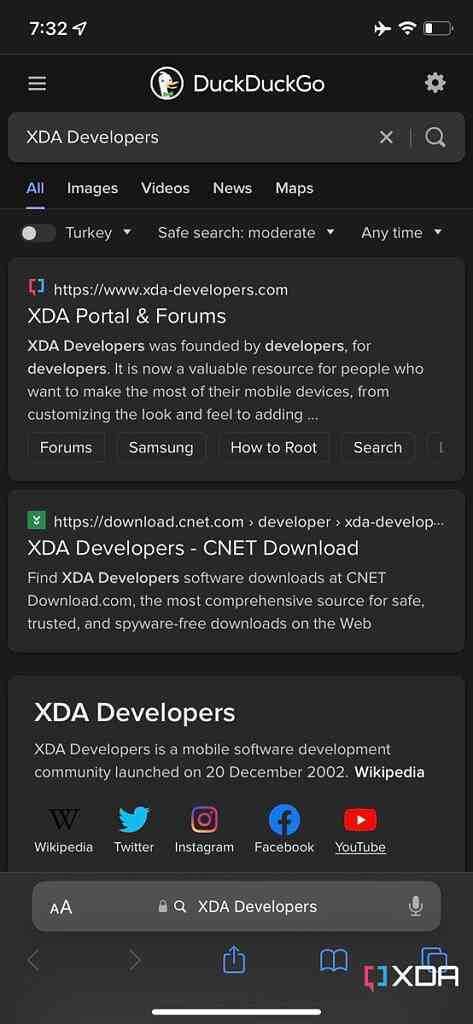Tap the XDA site favicon

click(x=37, y=287)
